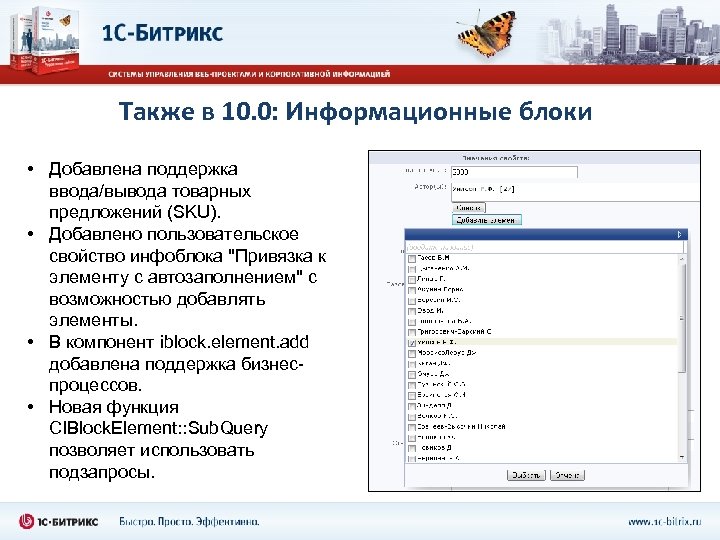Click the blue arrow icon in the popup header
720x540 pixels.
680,235
